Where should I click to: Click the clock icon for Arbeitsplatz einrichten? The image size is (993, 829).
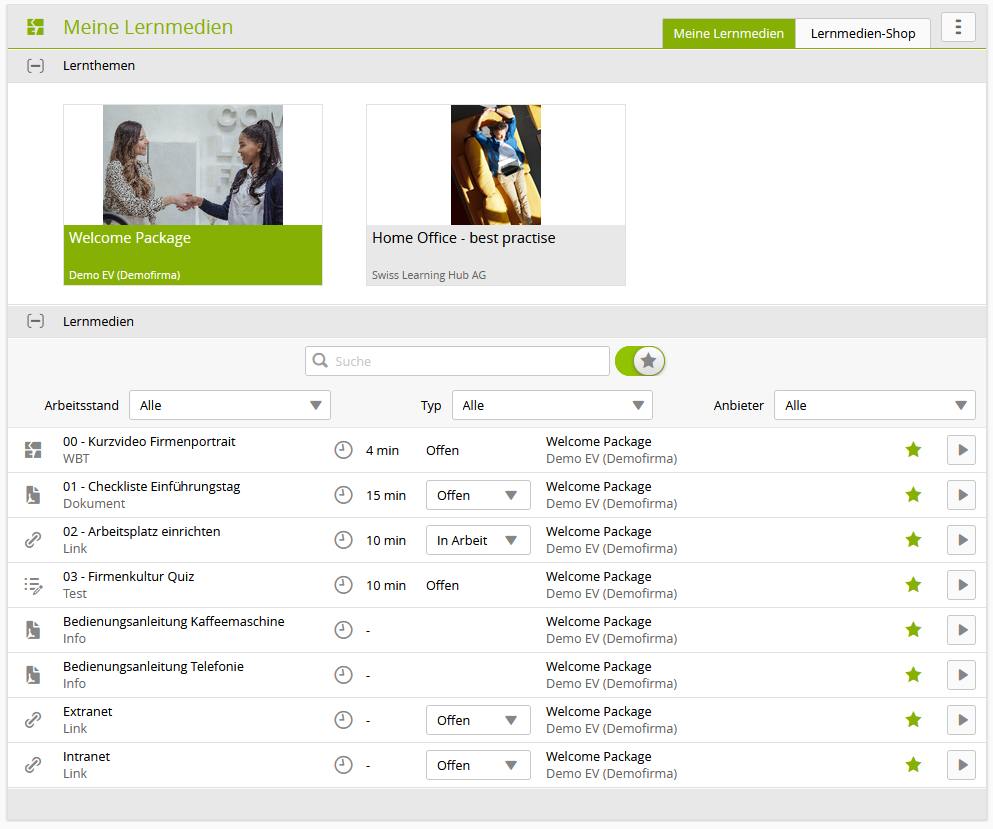[343, 540]
